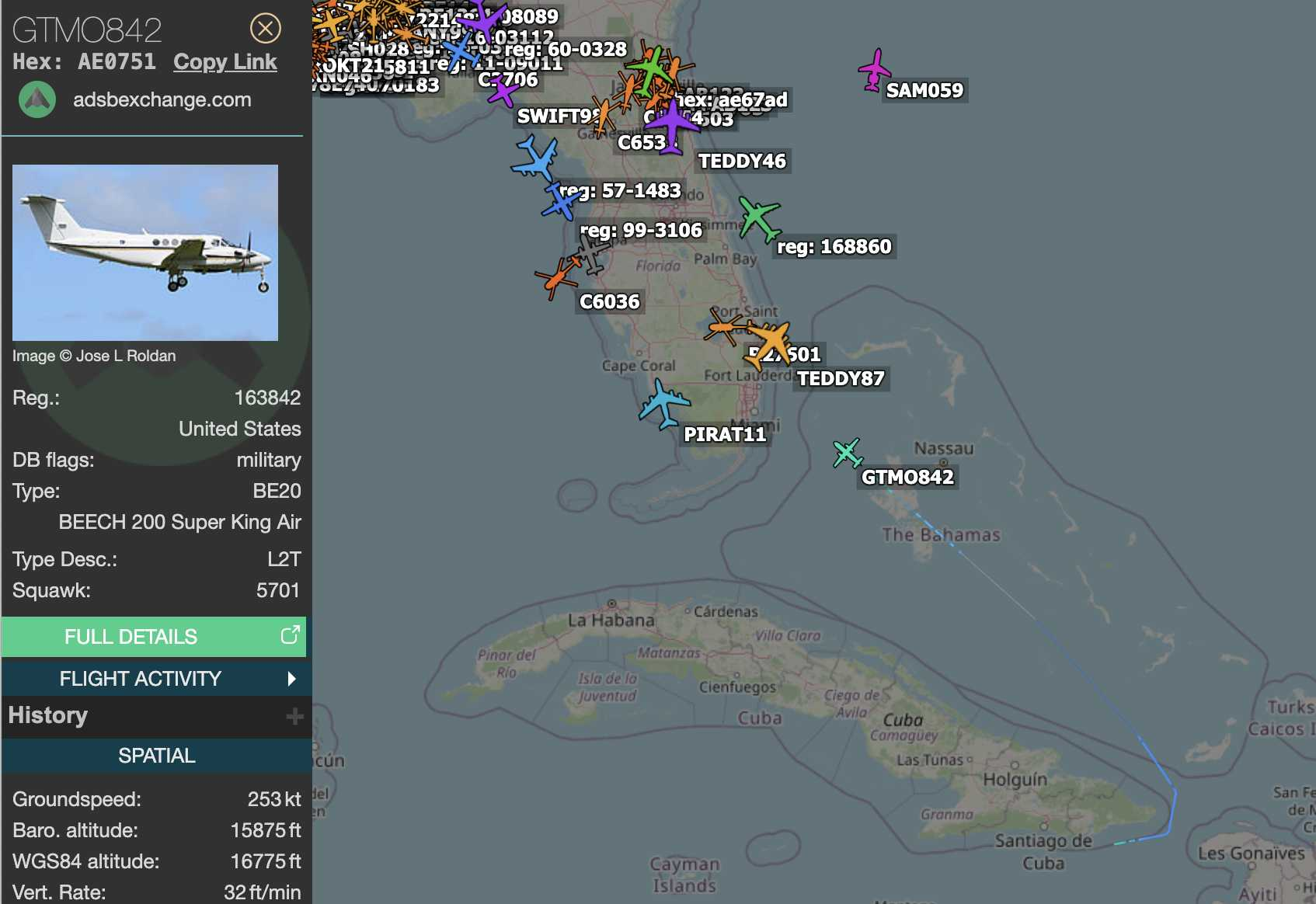Select the blue aircraft reg 57-1483
This screenshot has width=1316, height=904.
[x=560, y=200]
